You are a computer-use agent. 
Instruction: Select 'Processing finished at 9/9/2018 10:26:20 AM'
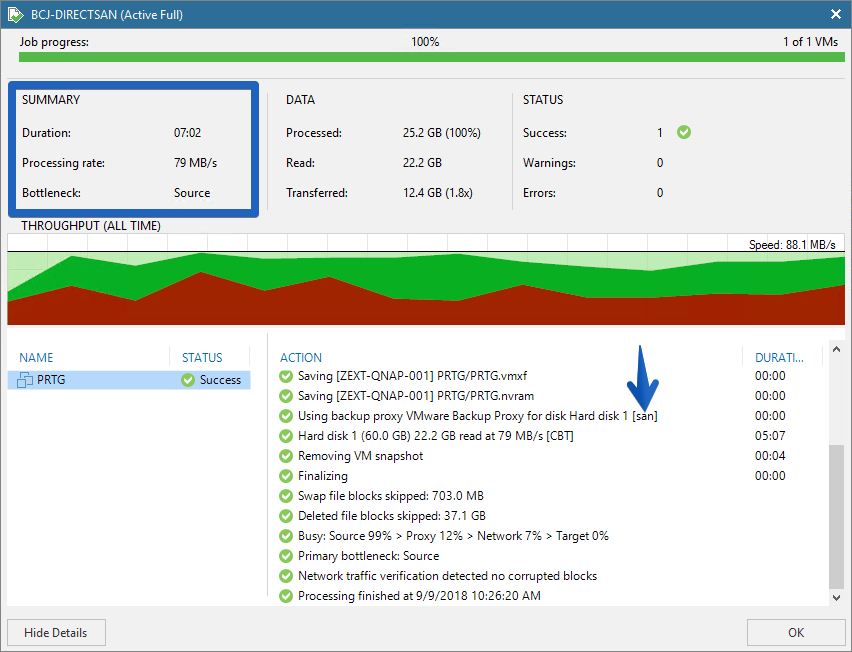click(x=419, y=596)
